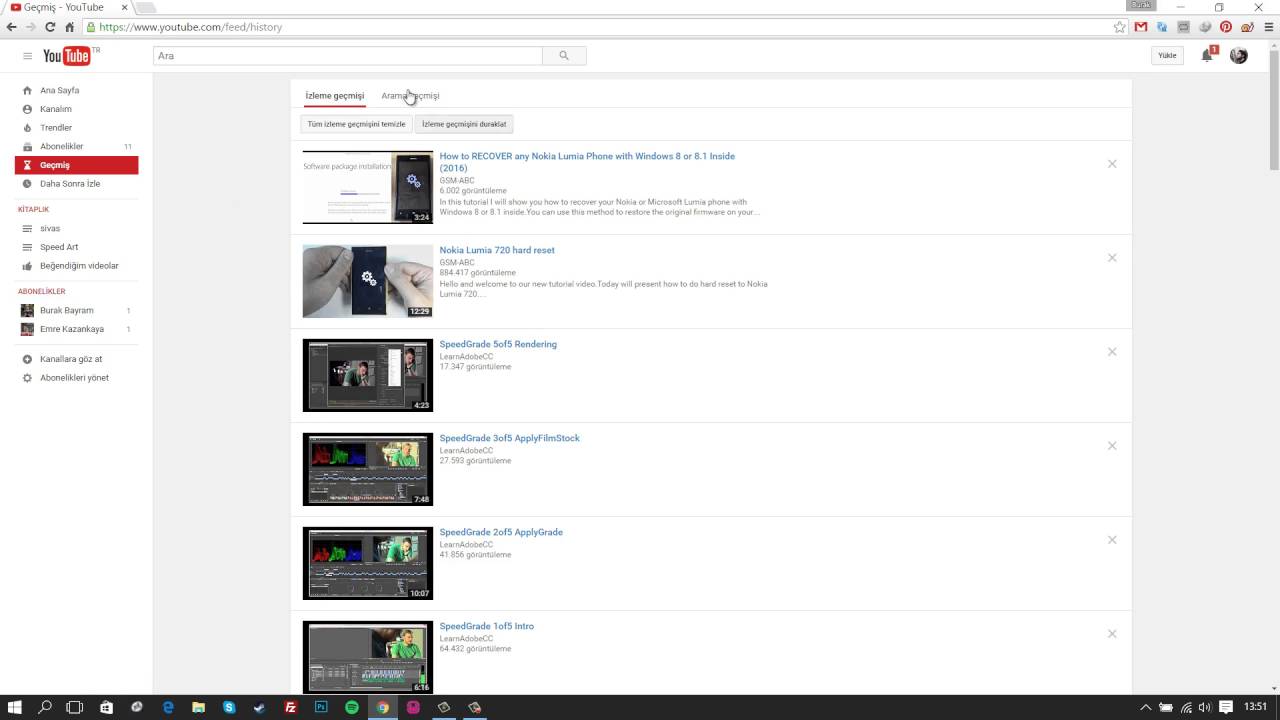Bookmark this page with the star icon
1280x720 pixels.
click(1119, 27)
